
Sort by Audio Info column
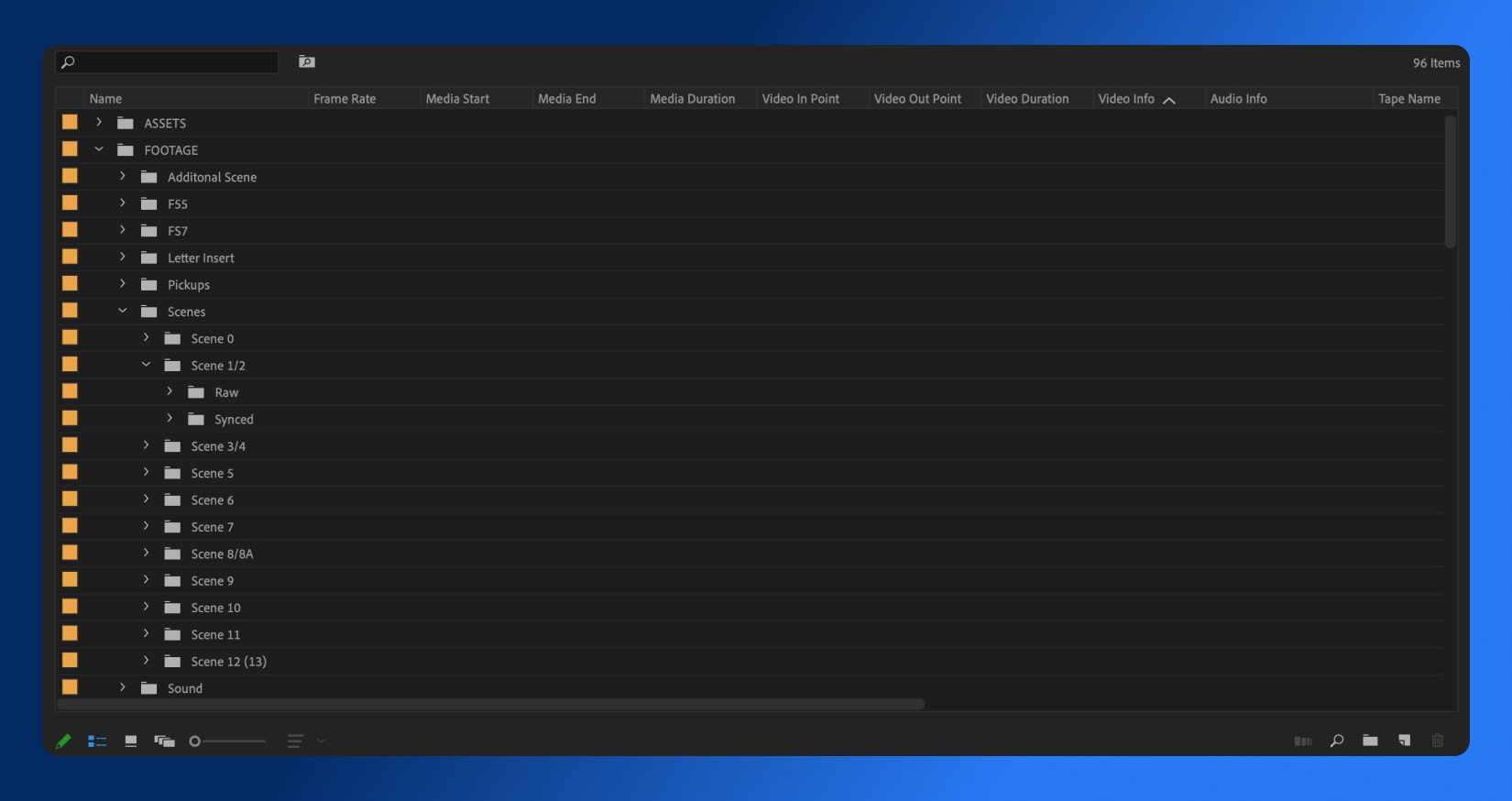(1238, 99)
